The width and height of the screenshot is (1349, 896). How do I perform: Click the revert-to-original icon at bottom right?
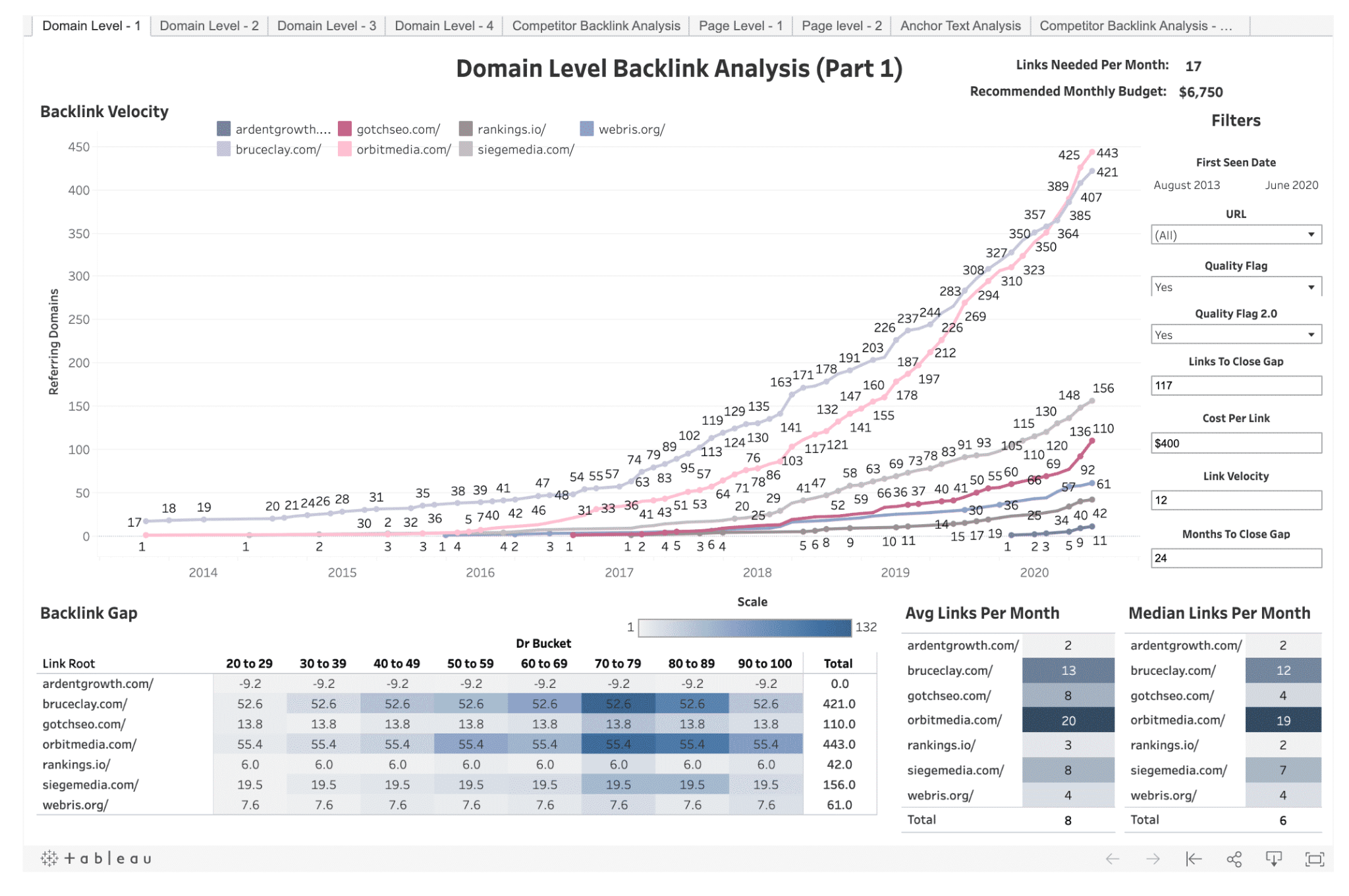click(x=1194, y=858)
